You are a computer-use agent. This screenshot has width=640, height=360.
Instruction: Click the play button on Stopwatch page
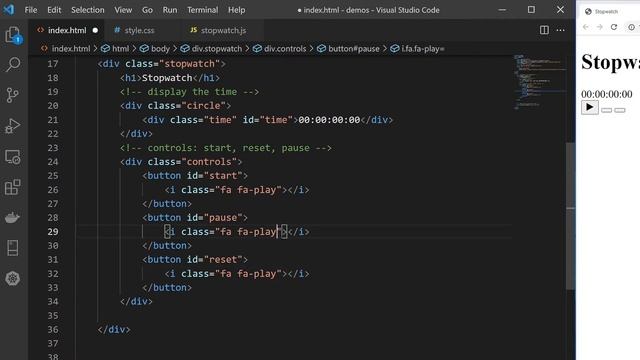point(590,107)
